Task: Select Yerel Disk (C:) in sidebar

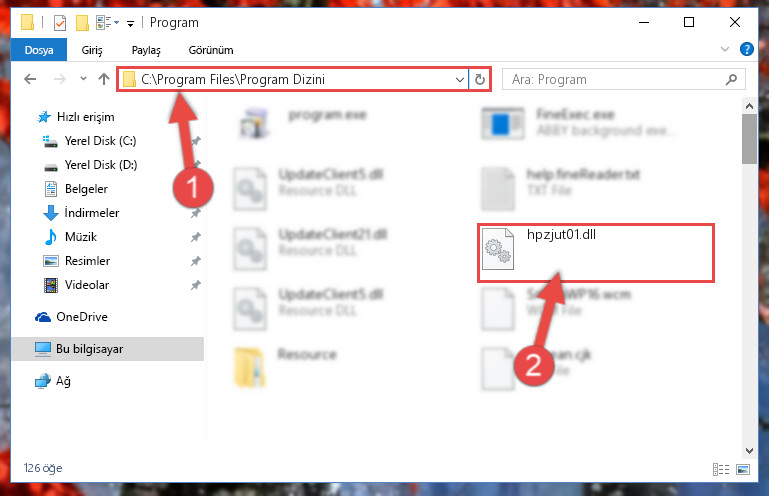Action: pos(100,141)
